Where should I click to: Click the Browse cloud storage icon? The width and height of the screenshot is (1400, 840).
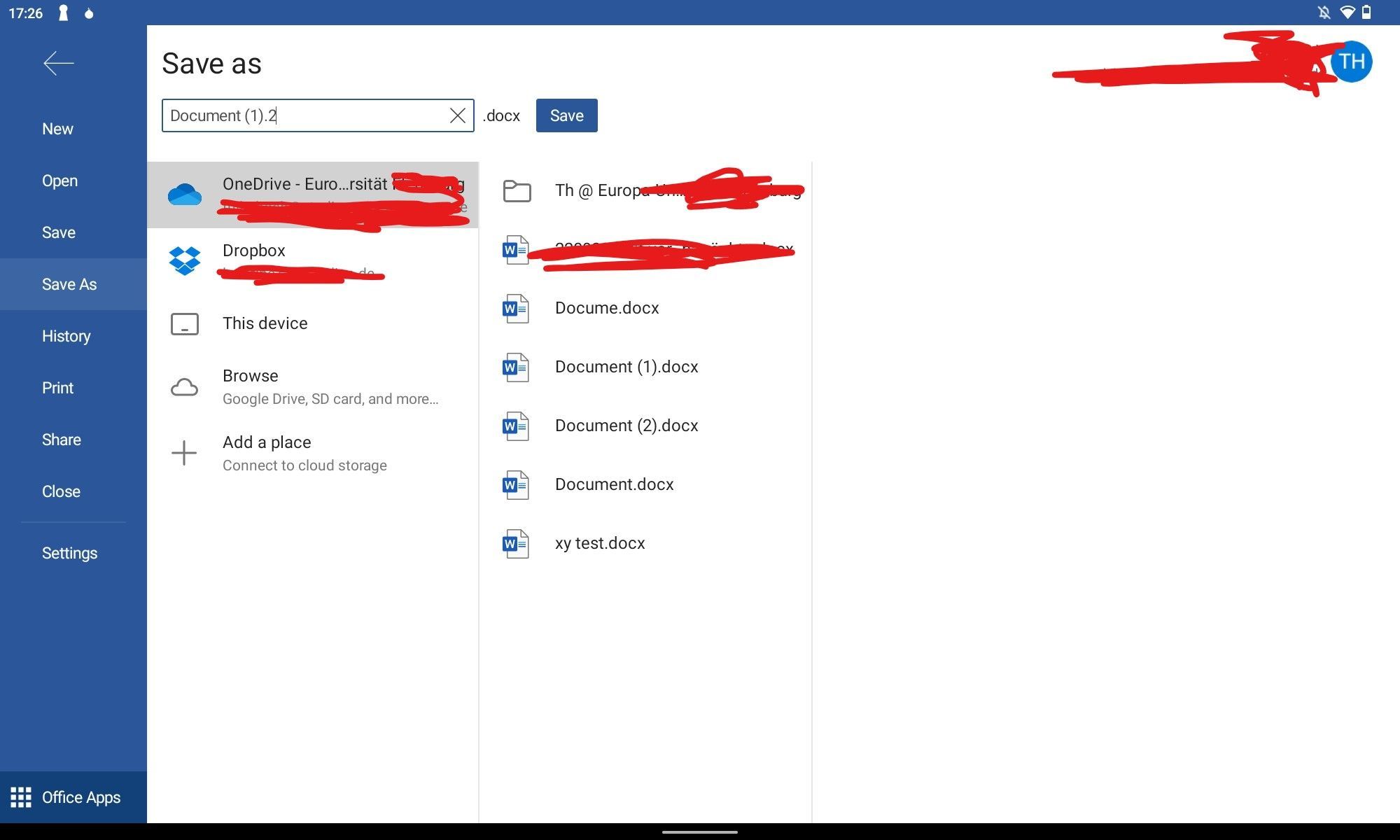(185, 385)
